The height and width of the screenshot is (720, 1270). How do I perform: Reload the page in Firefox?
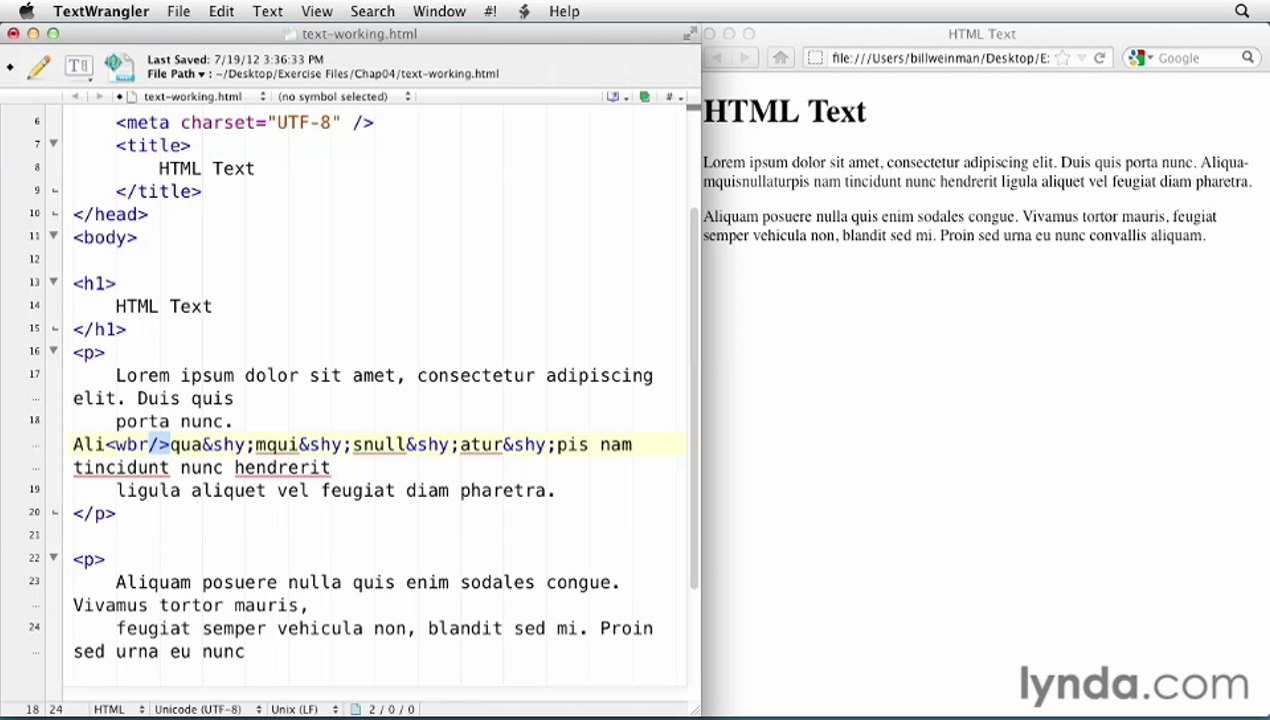pyautogui.click(x=1099, y=58)
